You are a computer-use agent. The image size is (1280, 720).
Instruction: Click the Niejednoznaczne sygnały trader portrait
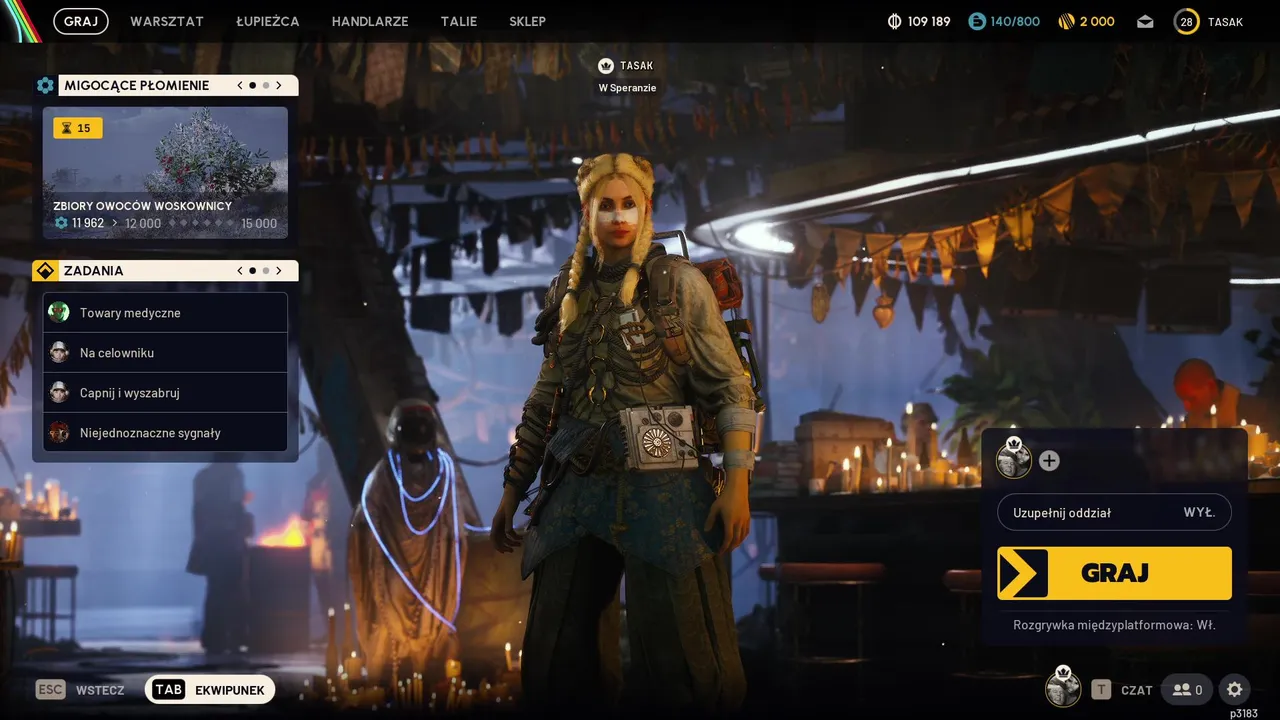click(59, 432)
